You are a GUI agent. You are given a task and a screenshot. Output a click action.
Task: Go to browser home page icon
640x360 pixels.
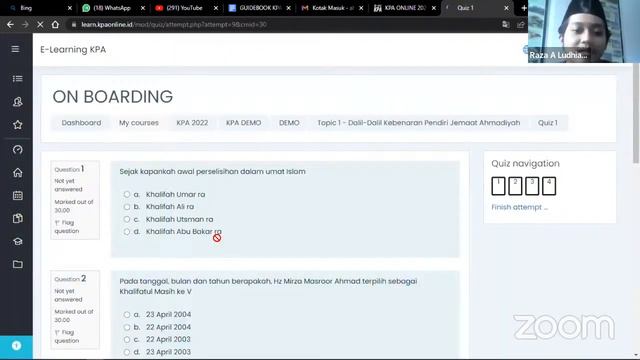[x=55, y=24]
